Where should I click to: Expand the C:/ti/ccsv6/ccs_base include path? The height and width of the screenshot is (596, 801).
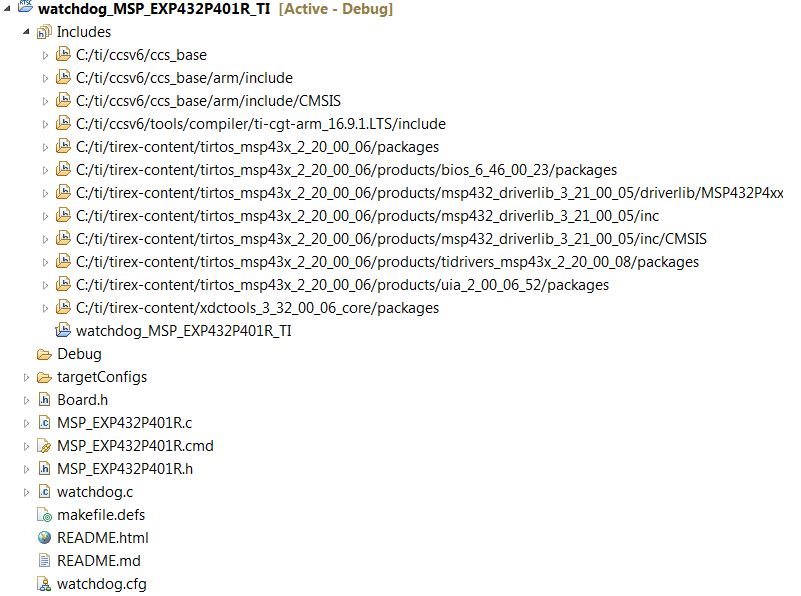pyautogui.click(x=45, y=55)
